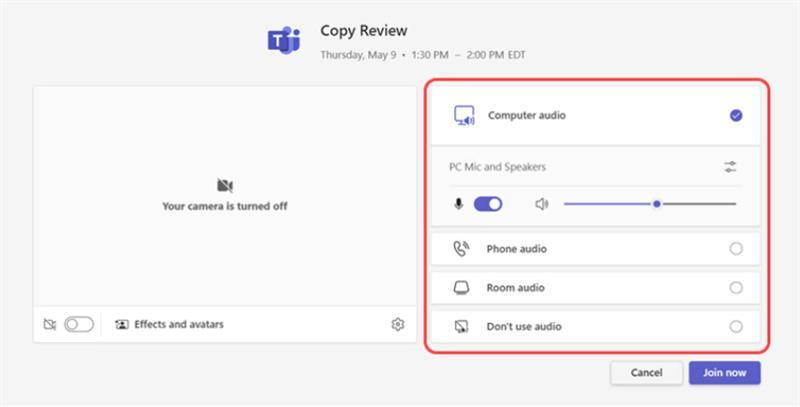Viewport: 800px width, 407px height.
Task: Click the Join now button
Action: 724,373
